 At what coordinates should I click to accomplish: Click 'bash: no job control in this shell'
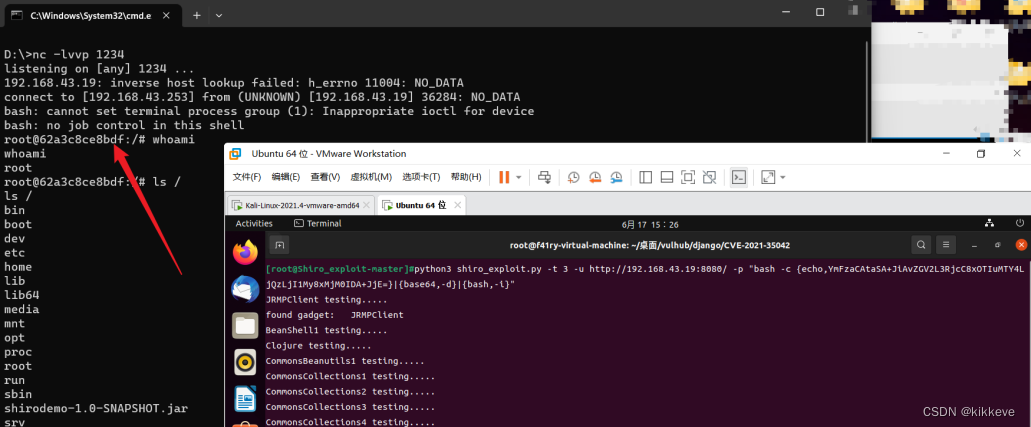124,125
